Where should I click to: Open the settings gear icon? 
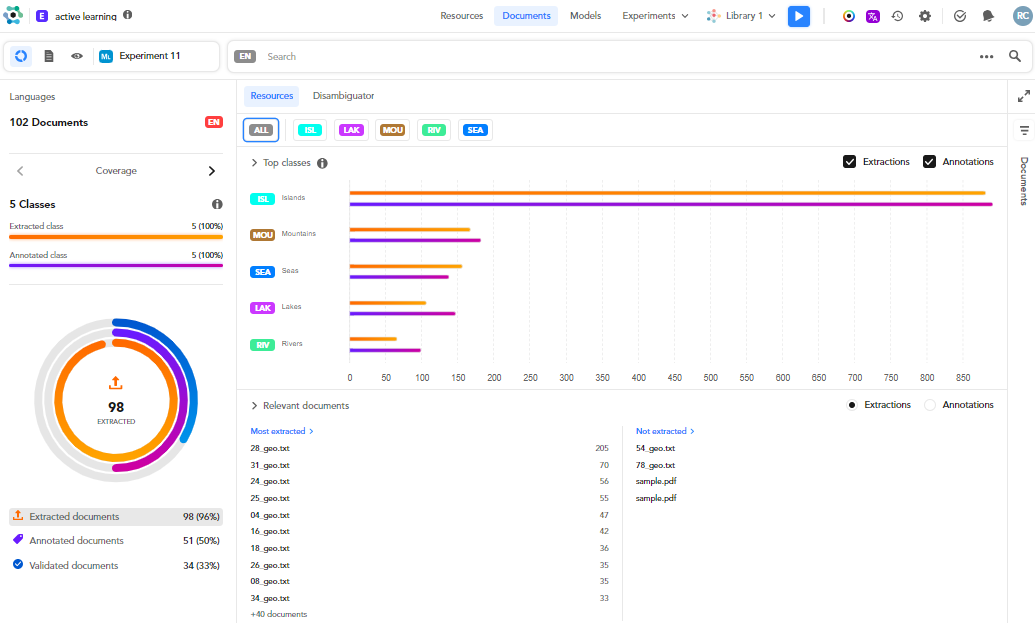[924, 16]
